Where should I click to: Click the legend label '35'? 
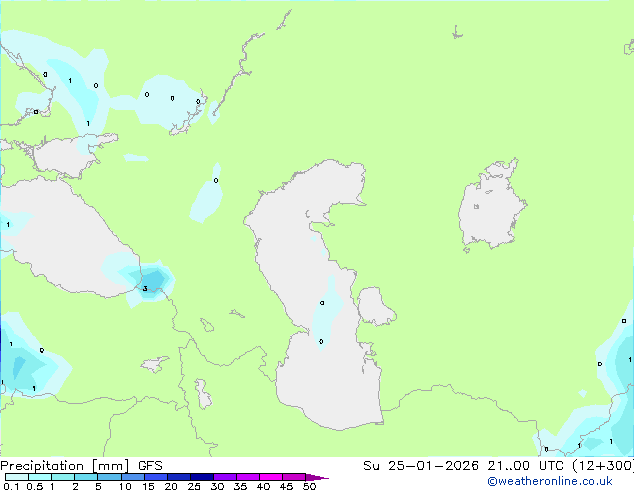[240, 486]
